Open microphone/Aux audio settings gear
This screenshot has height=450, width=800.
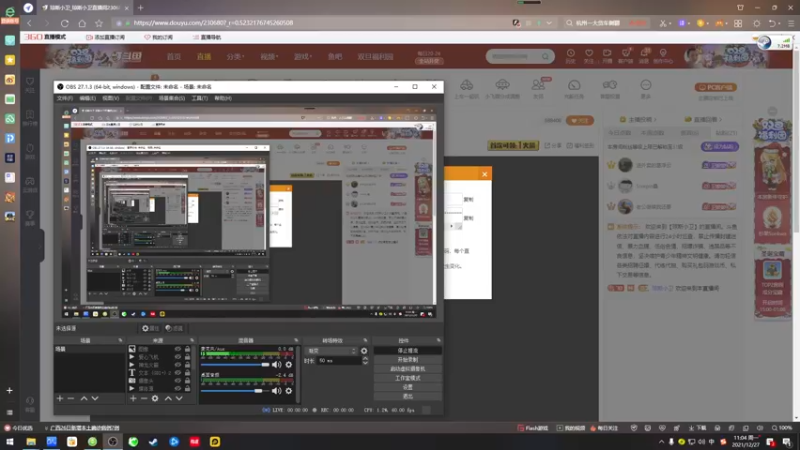point(289,365)
